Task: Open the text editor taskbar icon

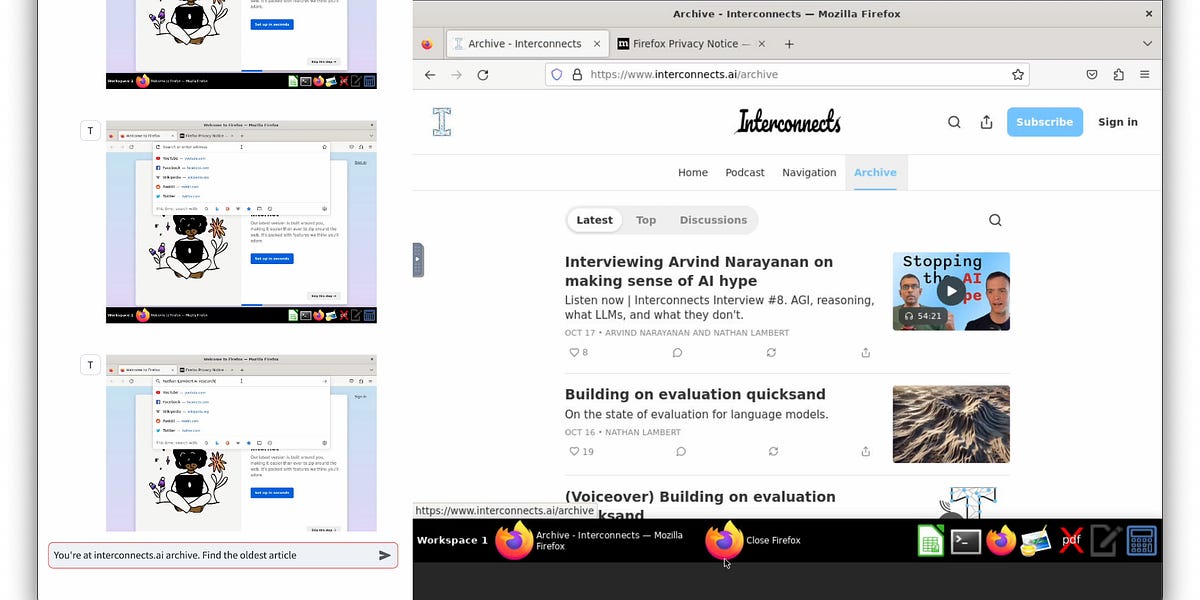Action: 1106,540
